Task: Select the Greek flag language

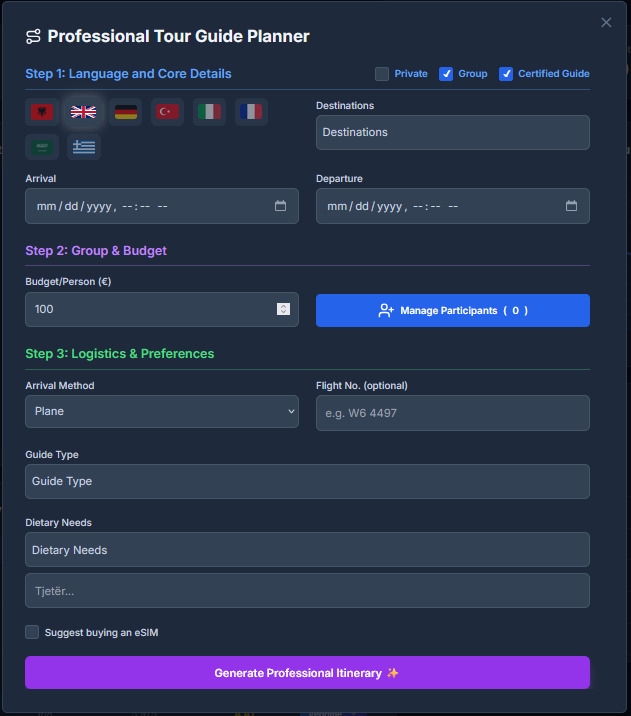Action: pos(83,147)
